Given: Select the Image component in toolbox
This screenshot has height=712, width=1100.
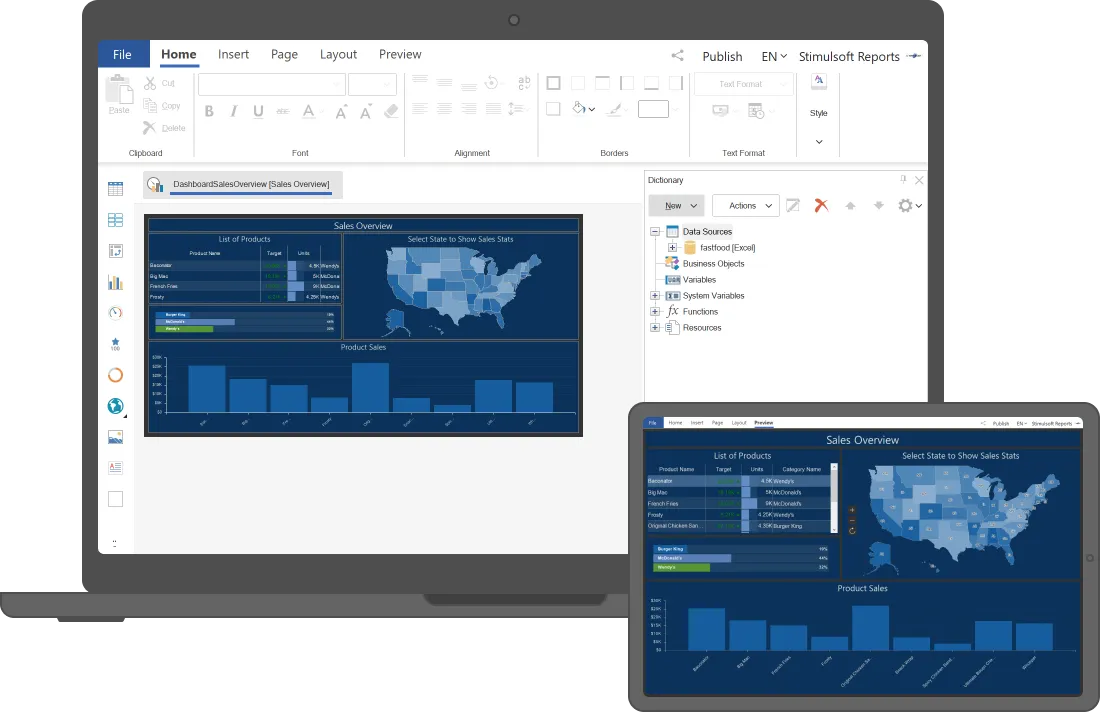Looking at the screenshot, I should coord(116,437).
